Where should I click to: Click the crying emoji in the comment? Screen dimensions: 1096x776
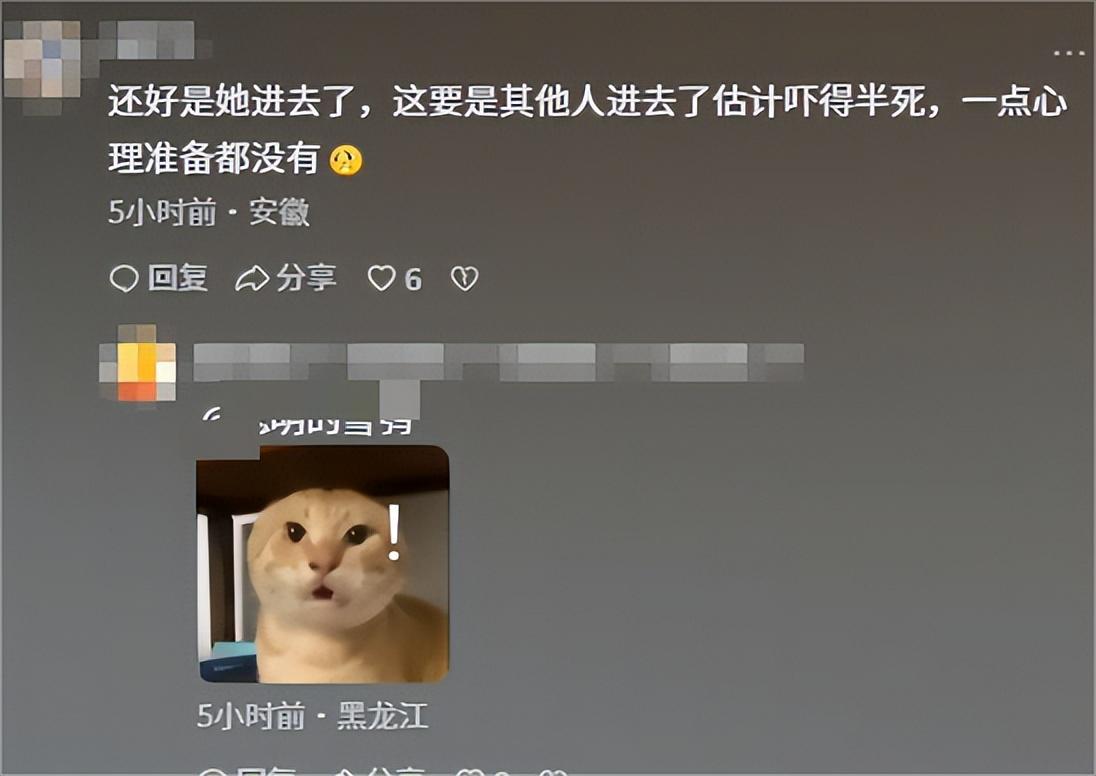346,160
